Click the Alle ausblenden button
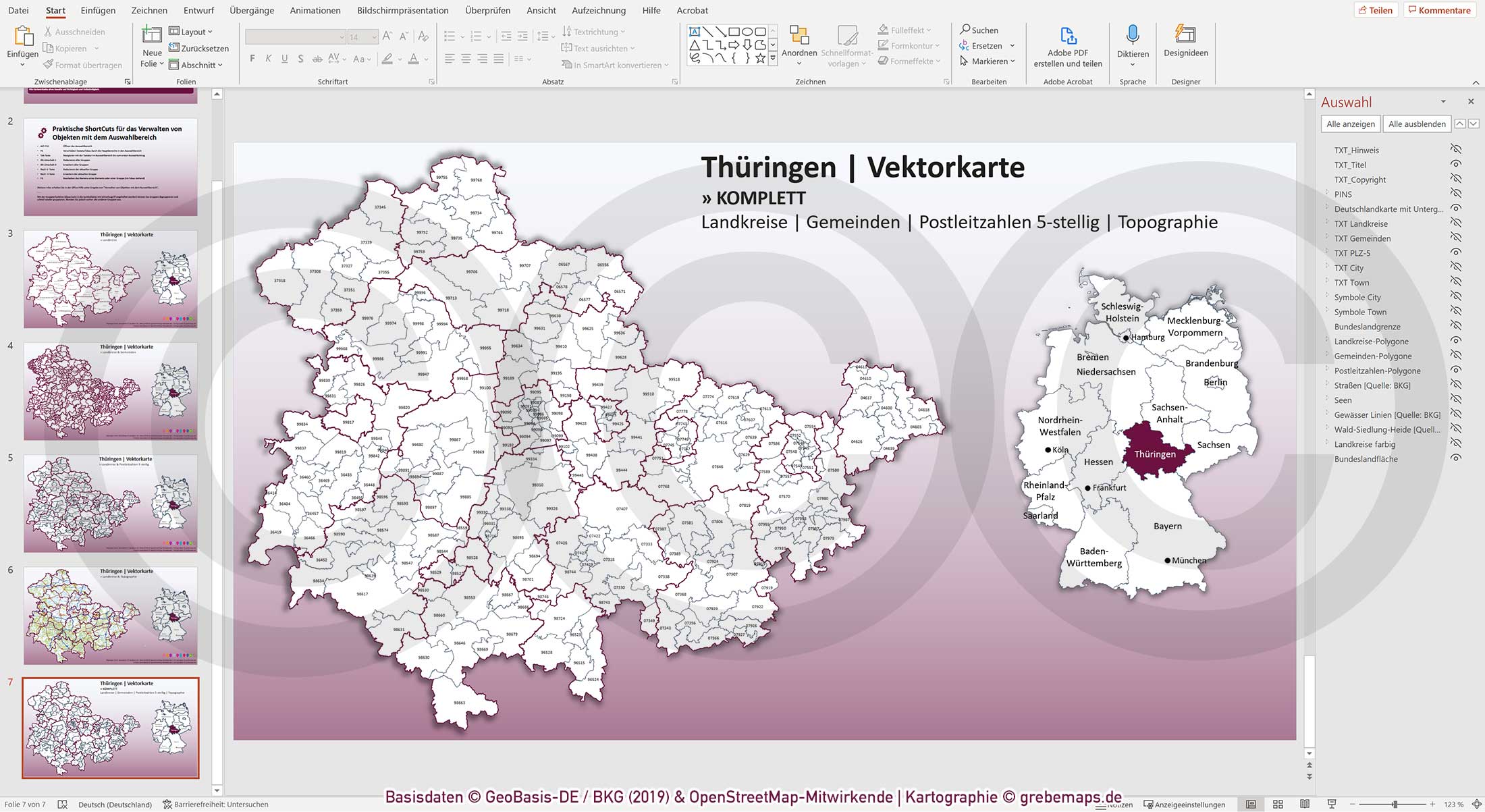Viewport: 1485px width, 812px height. click(x=1416, y=124)
